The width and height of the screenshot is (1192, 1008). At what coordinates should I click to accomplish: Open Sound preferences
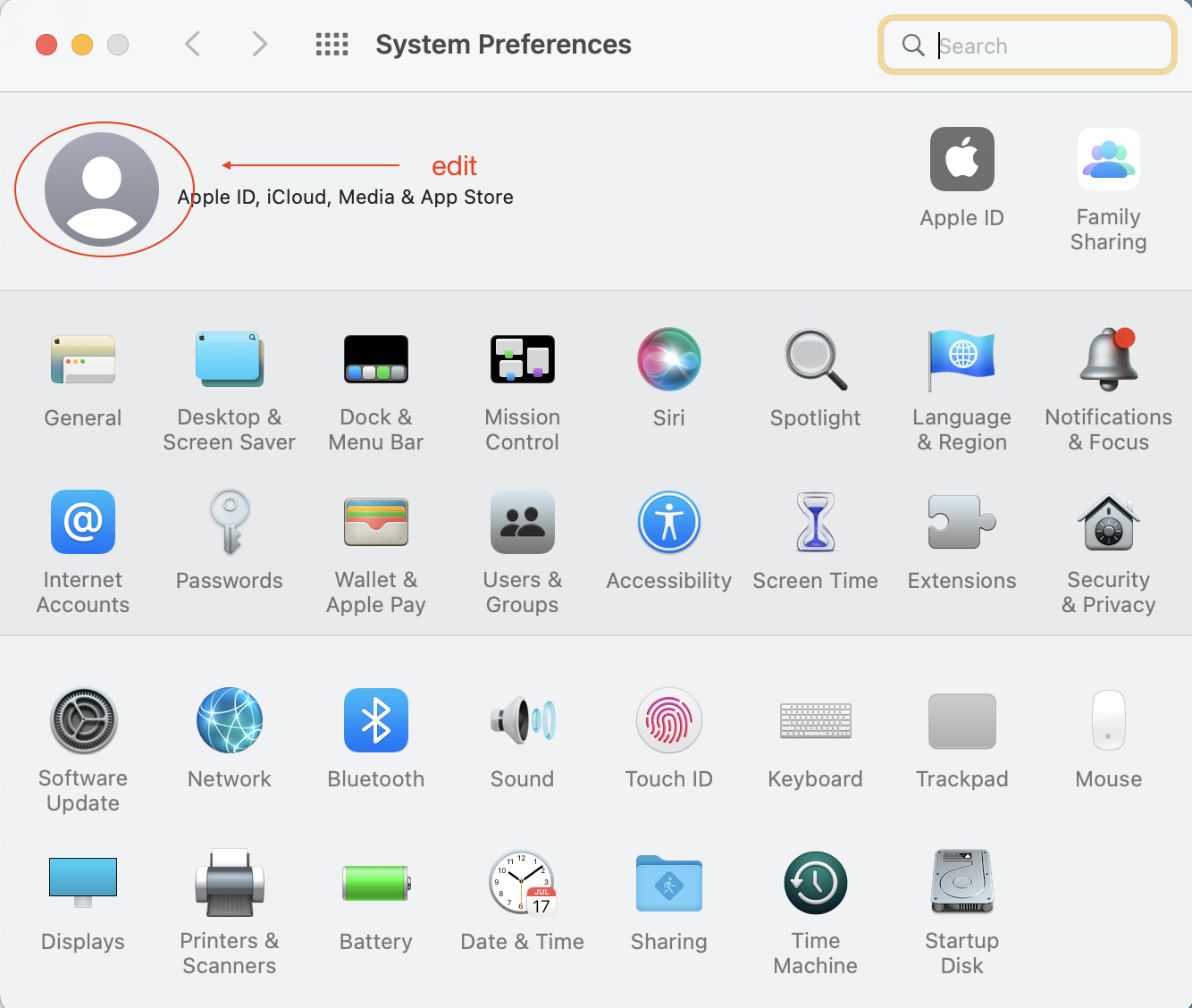[523, 720]
